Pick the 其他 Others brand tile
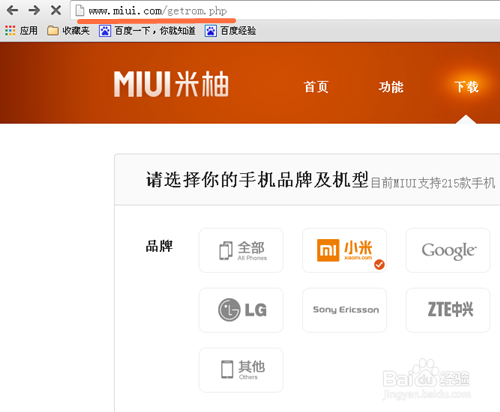Screen dimensions: 500x412 [x=241, y=370]
